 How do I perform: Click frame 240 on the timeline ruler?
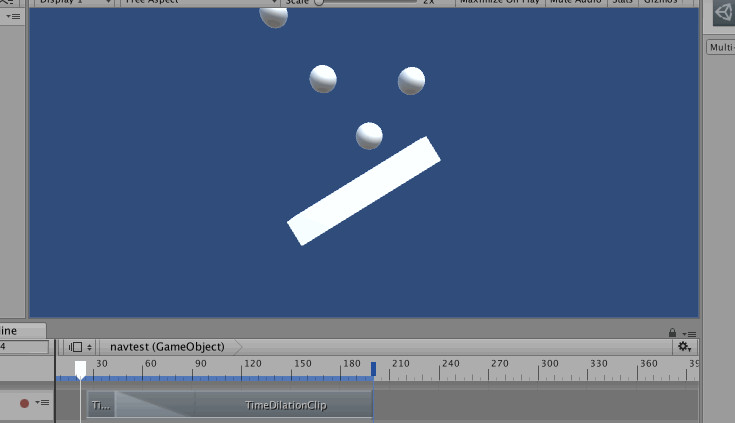click(450, 363)
